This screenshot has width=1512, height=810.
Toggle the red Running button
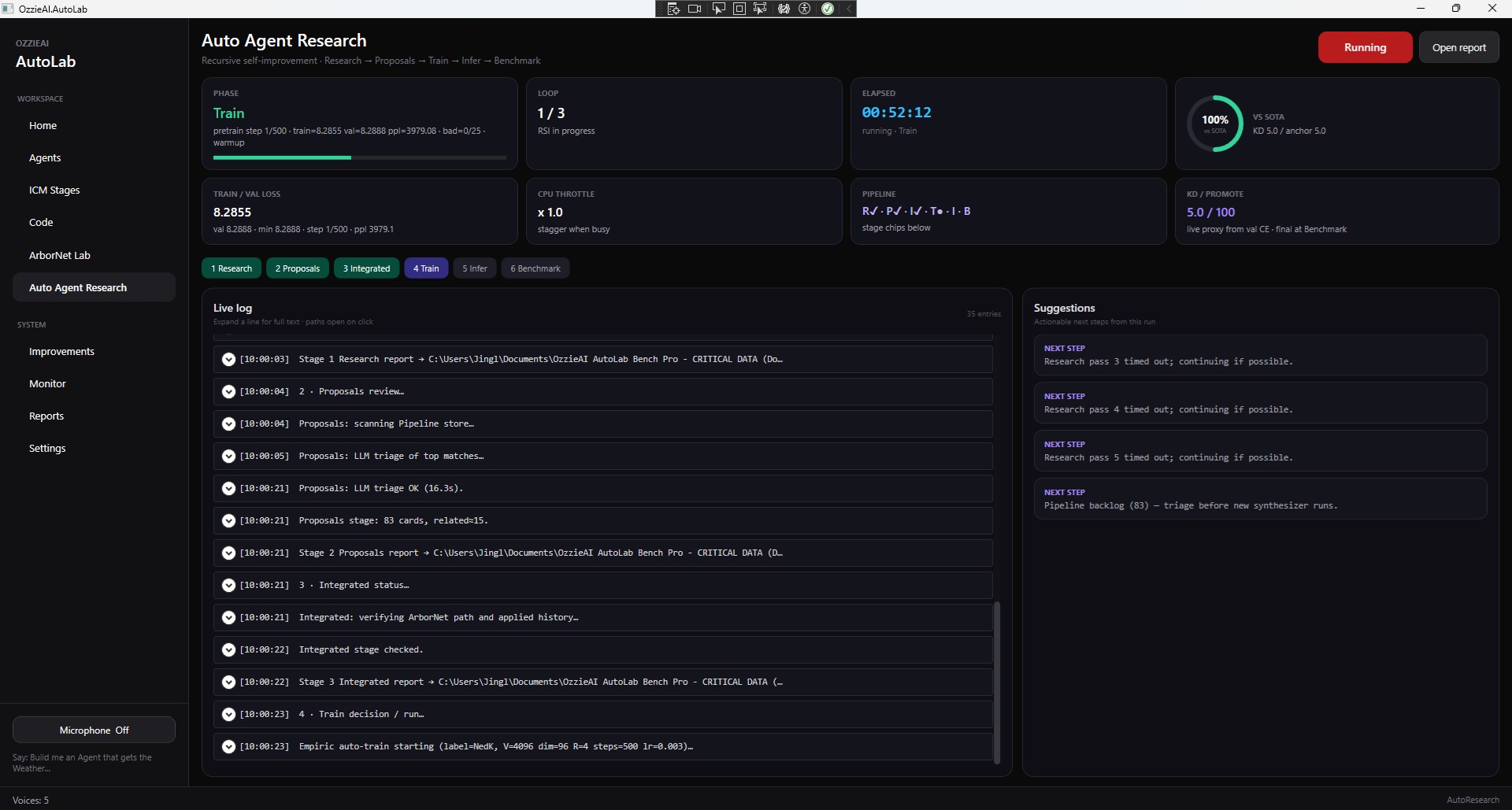click(x=1365, y=47)
